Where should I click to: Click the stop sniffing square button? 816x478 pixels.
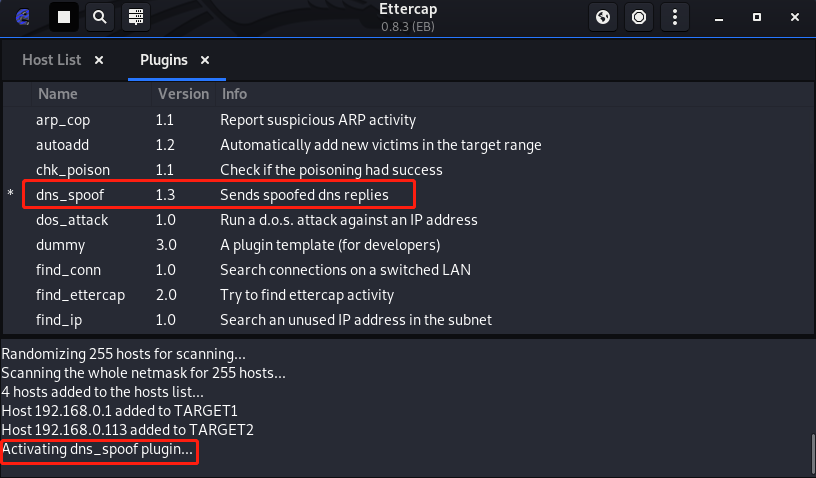point(63,17)
